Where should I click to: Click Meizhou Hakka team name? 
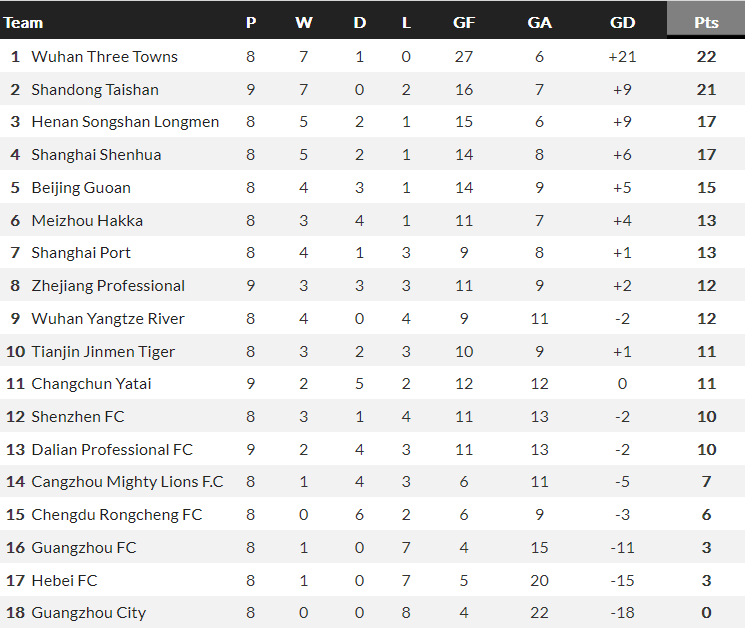[x=87, y=221]
